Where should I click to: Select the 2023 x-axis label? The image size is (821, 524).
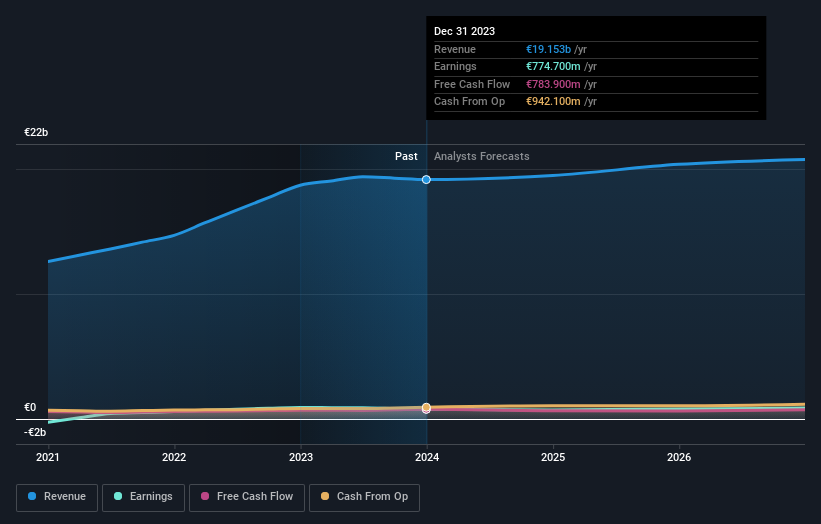301,457
